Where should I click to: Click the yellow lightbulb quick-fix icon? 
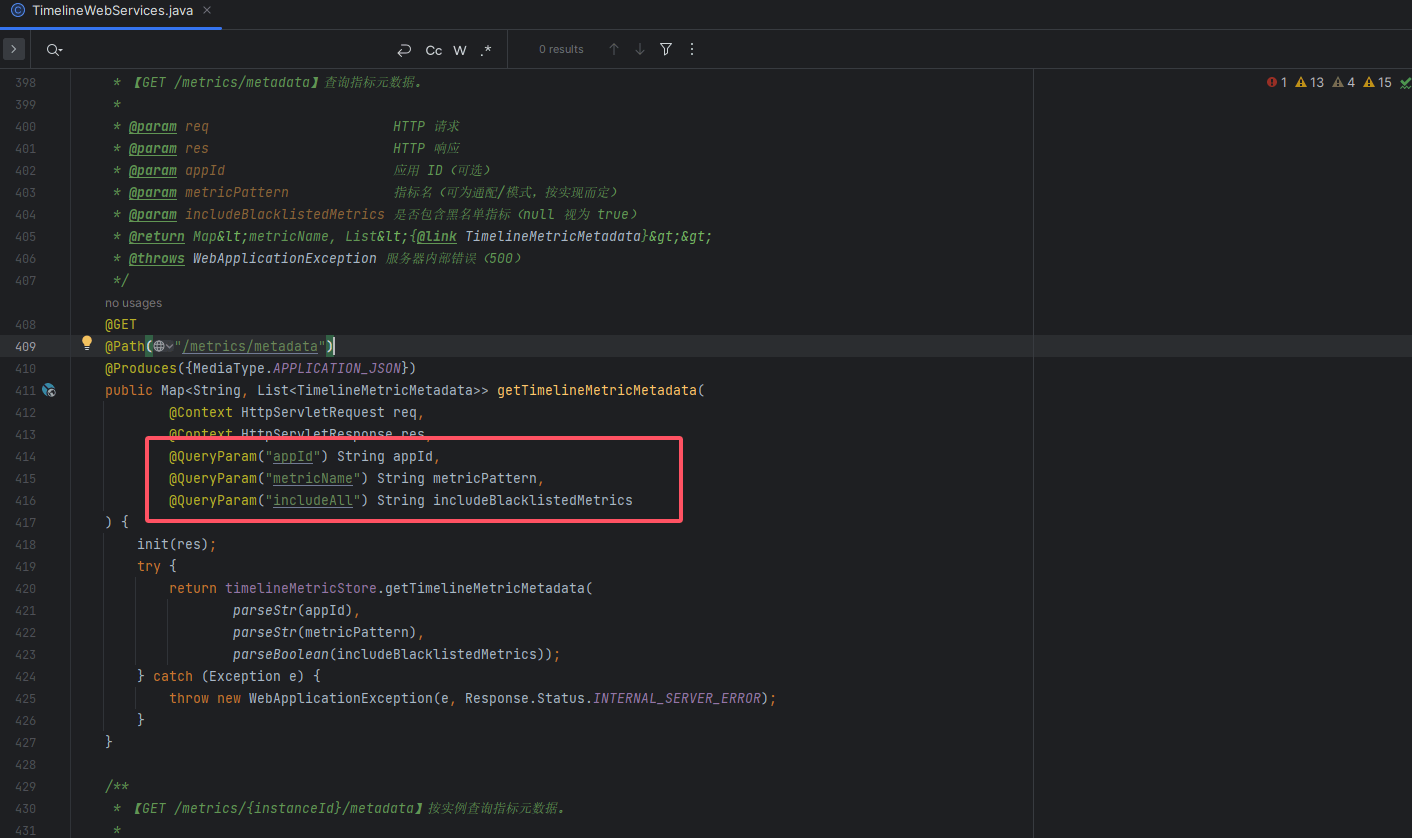click(x=87, y=345)
